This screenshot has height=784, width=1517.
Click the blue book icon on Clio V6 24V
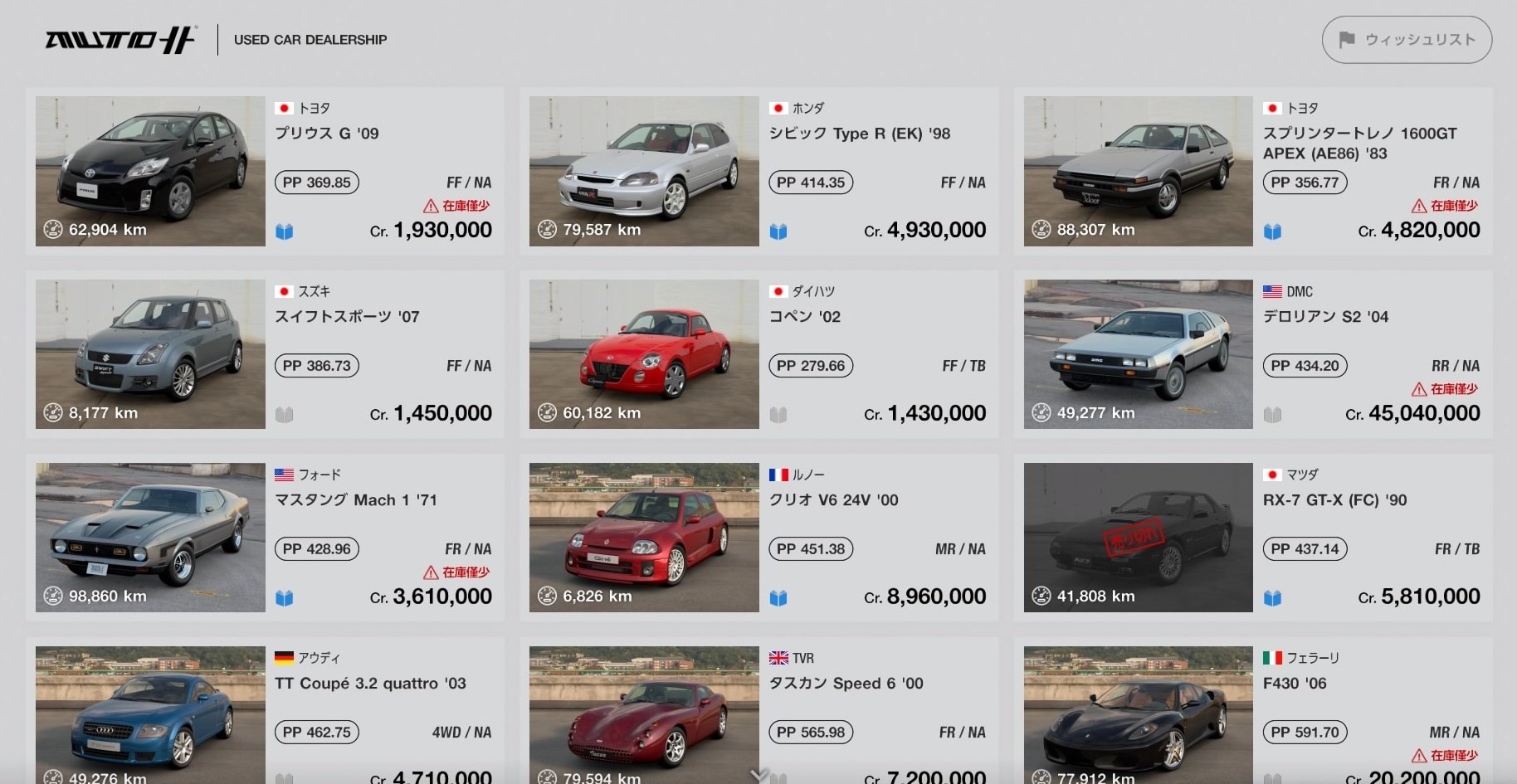778,598
